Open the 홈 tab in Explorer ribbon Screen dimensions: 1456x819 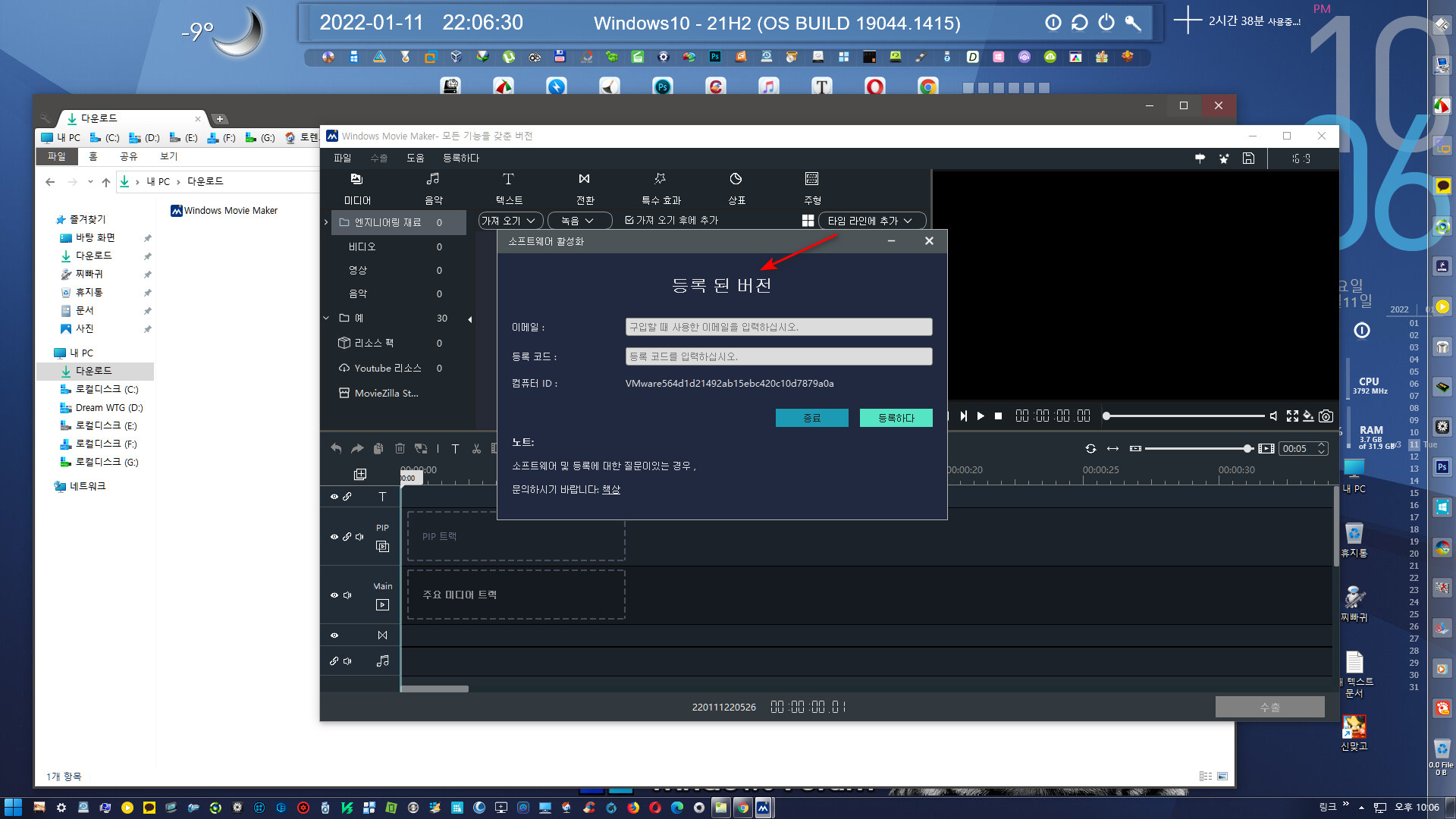(93, 156)
